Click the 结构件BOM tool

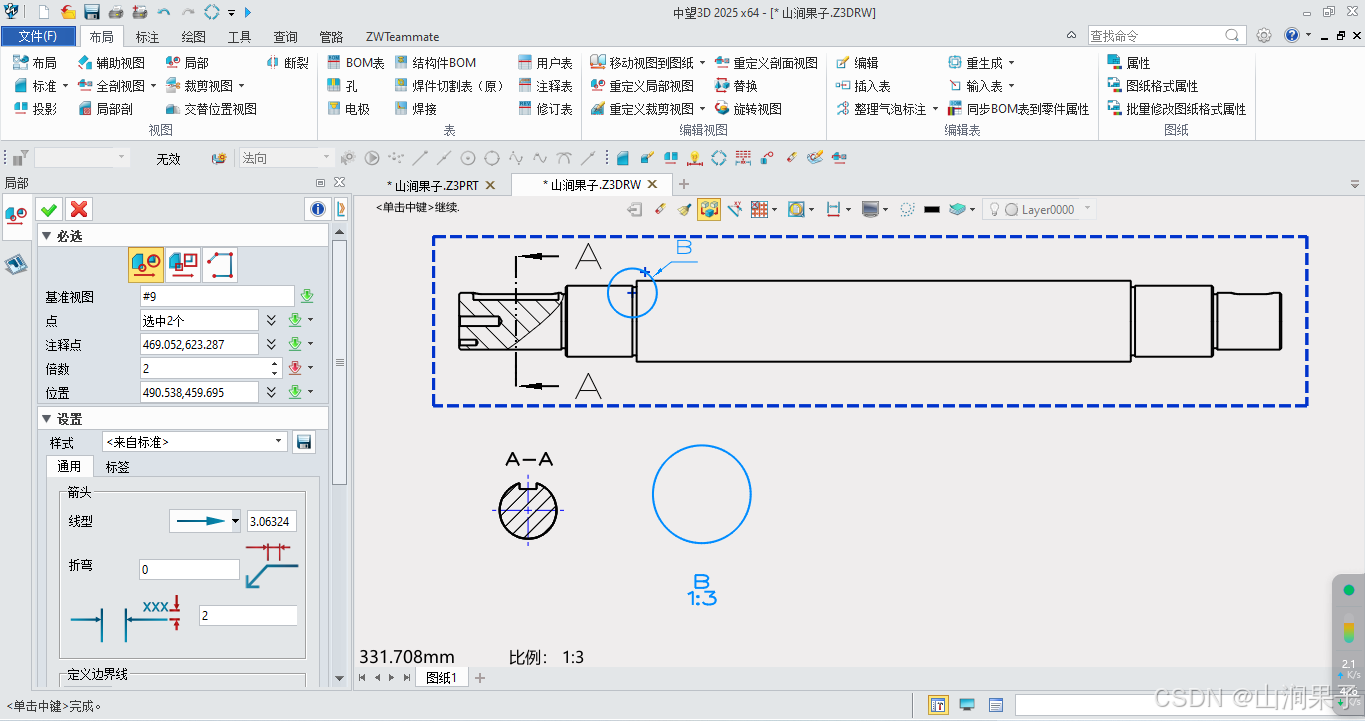[x=436, y=63]
